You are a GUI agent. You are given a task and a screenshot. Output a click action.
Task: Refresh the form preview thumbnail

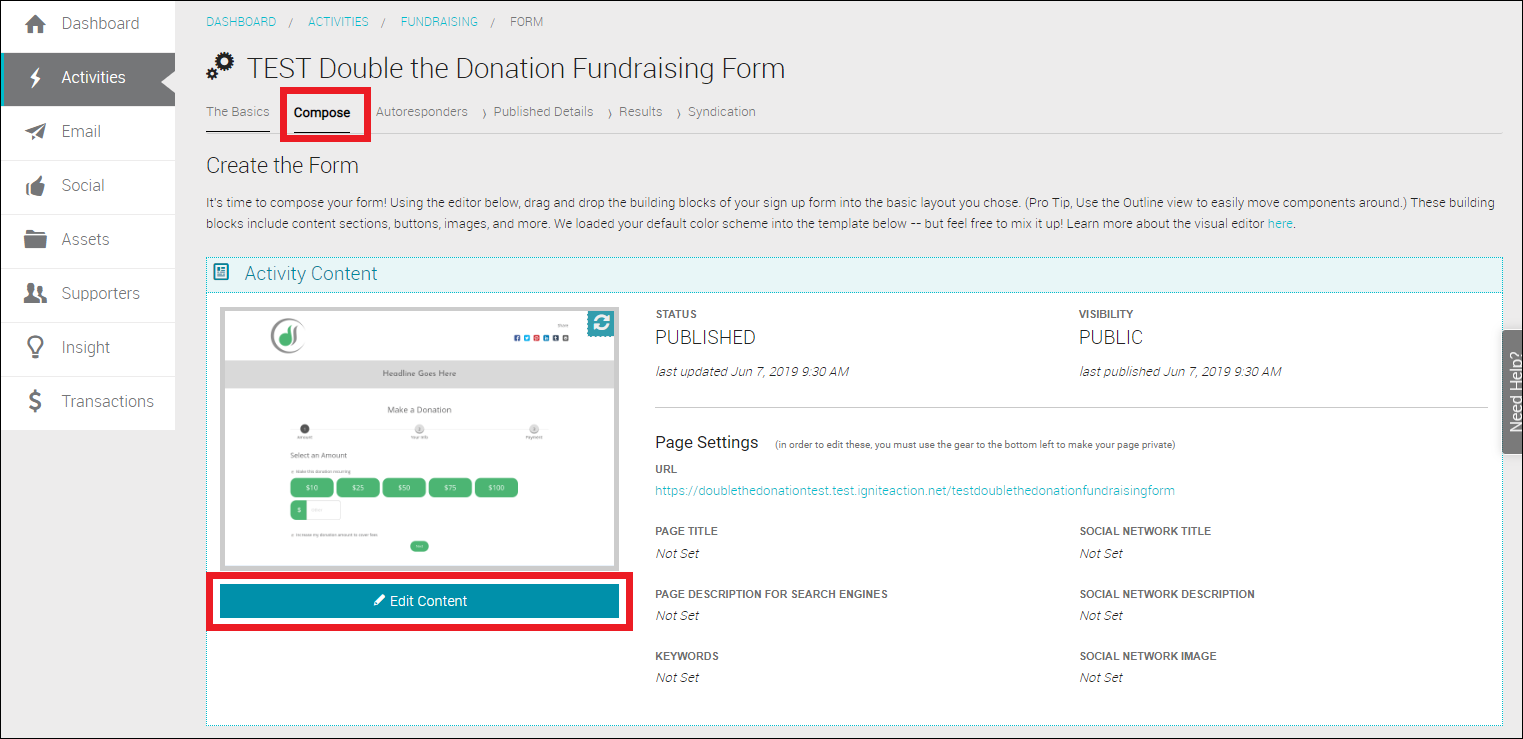(x=600, y=322)
